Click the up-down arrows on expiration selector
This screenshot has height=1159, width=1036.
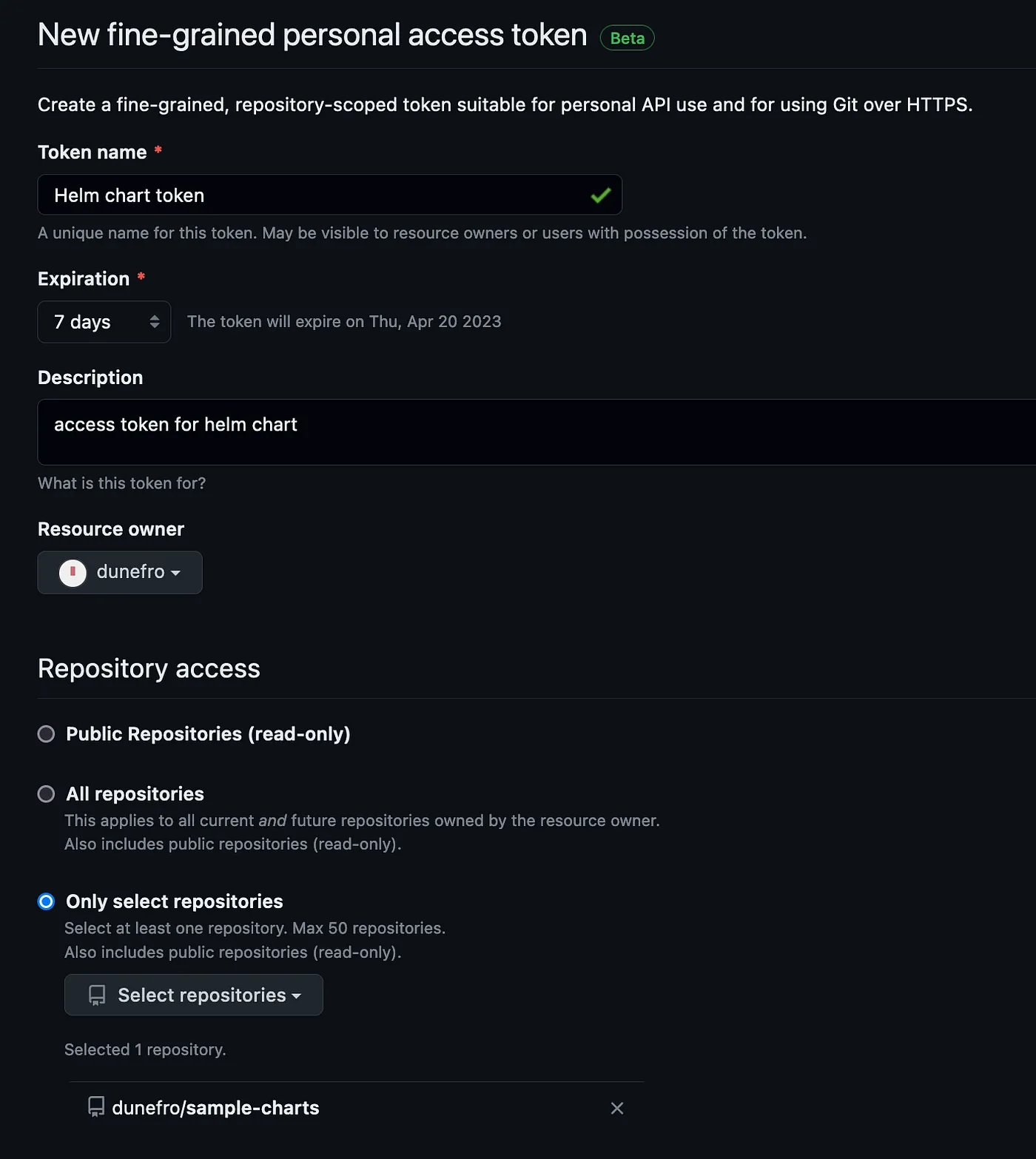pos(154,321)
